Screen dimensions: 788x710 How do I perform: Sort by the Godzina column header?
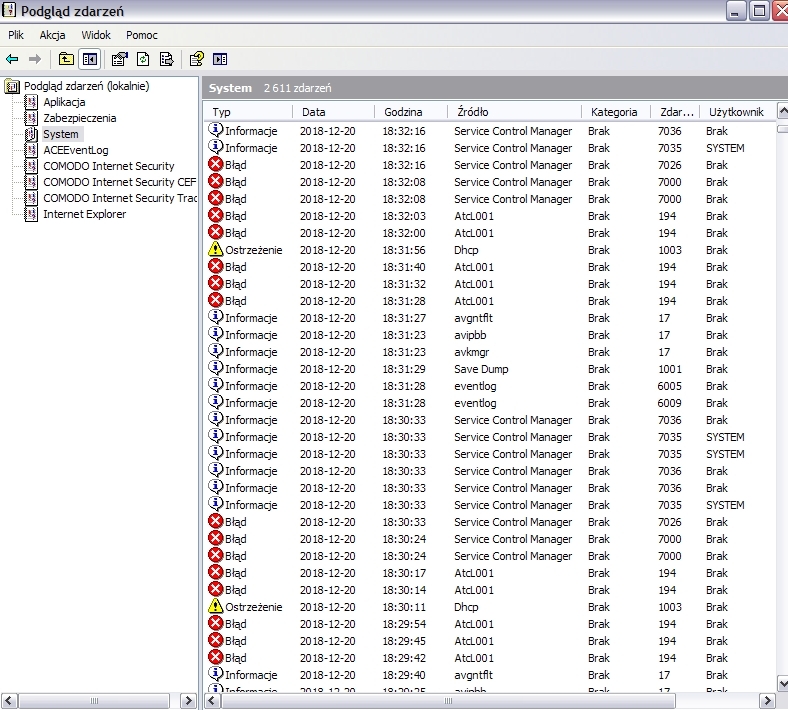pyautogui.click(x=411, y=112)
